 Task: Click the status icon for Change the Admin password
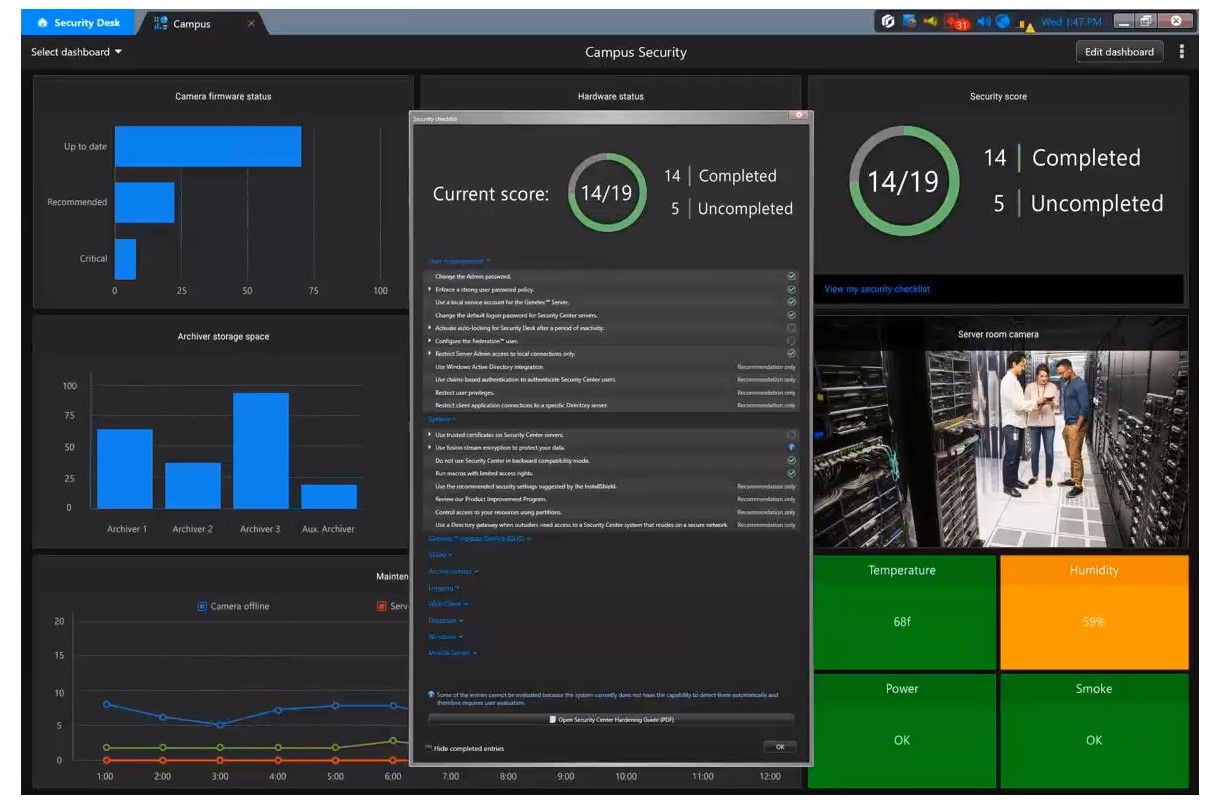tap(791, 276)
